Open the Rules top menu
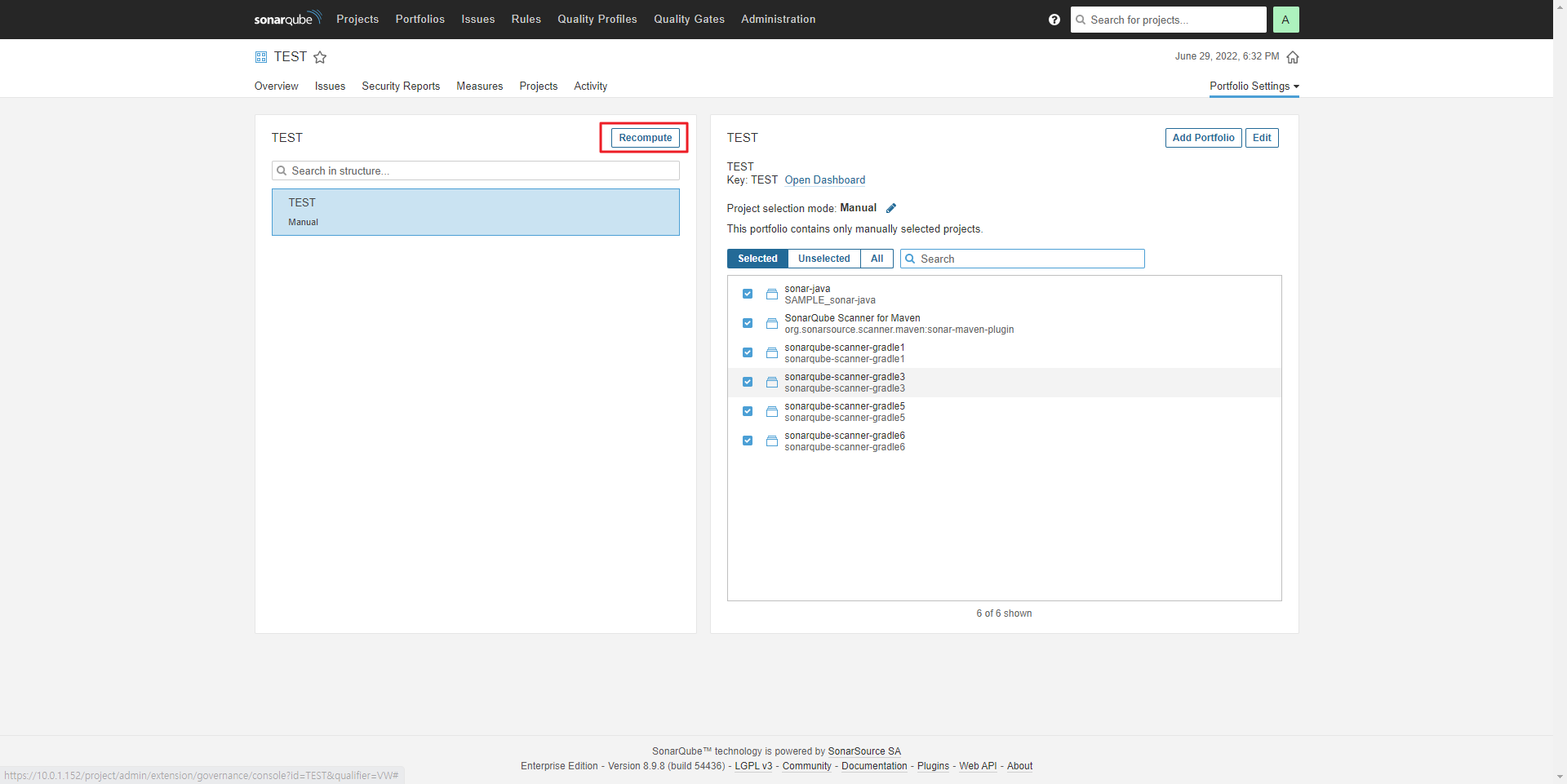Viewport: 1567px width, 784px height. click(x=526, y=19)
